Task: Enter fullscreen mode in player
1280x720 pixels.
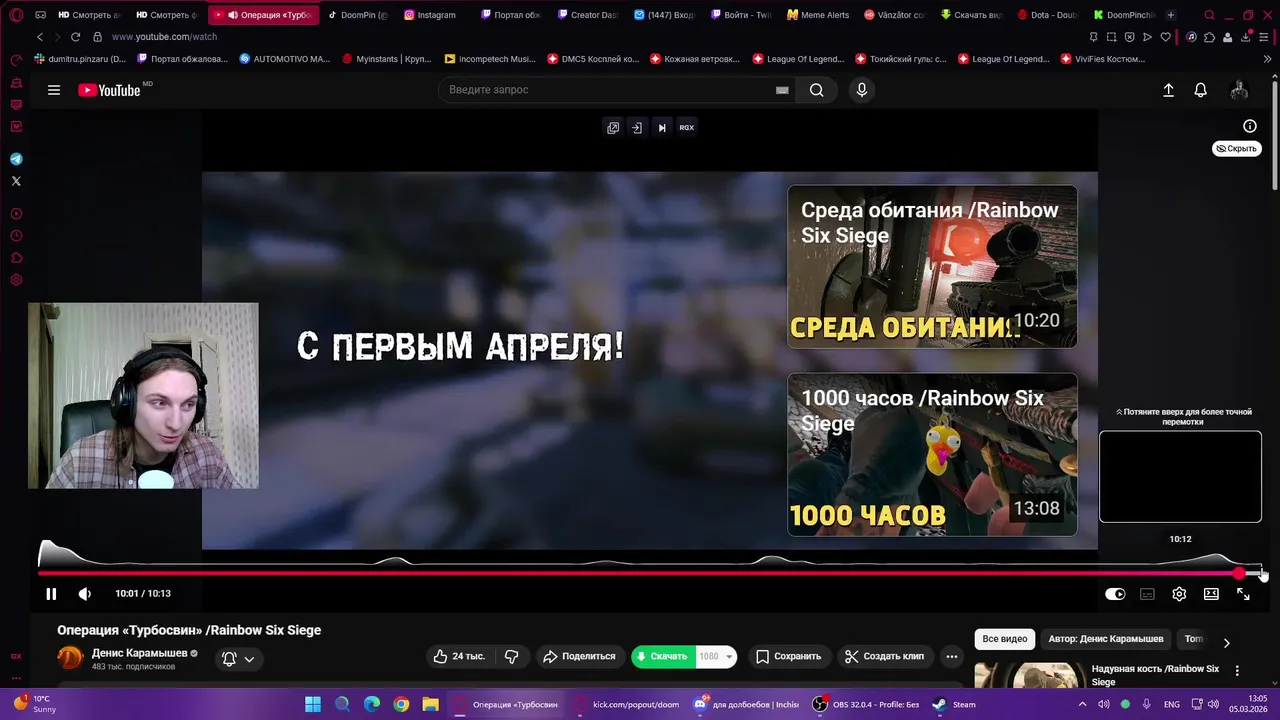Action: coord(1243,594)
